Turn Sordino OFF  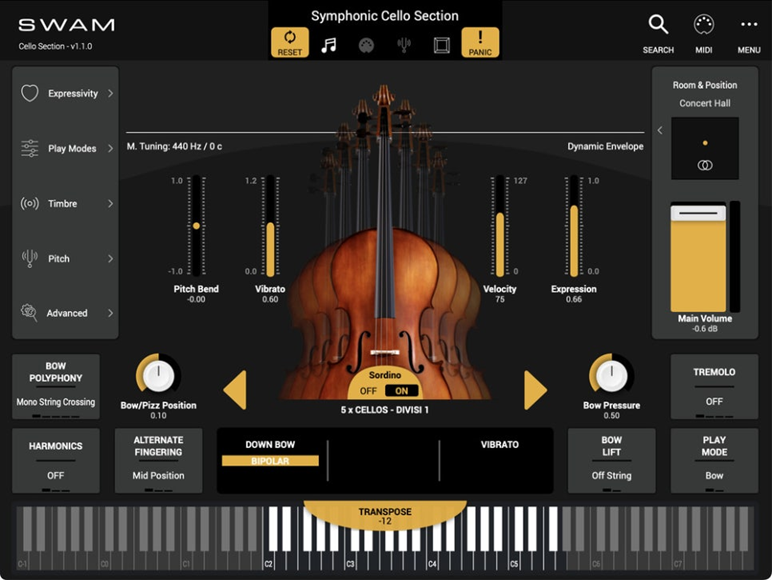(368, 391)
